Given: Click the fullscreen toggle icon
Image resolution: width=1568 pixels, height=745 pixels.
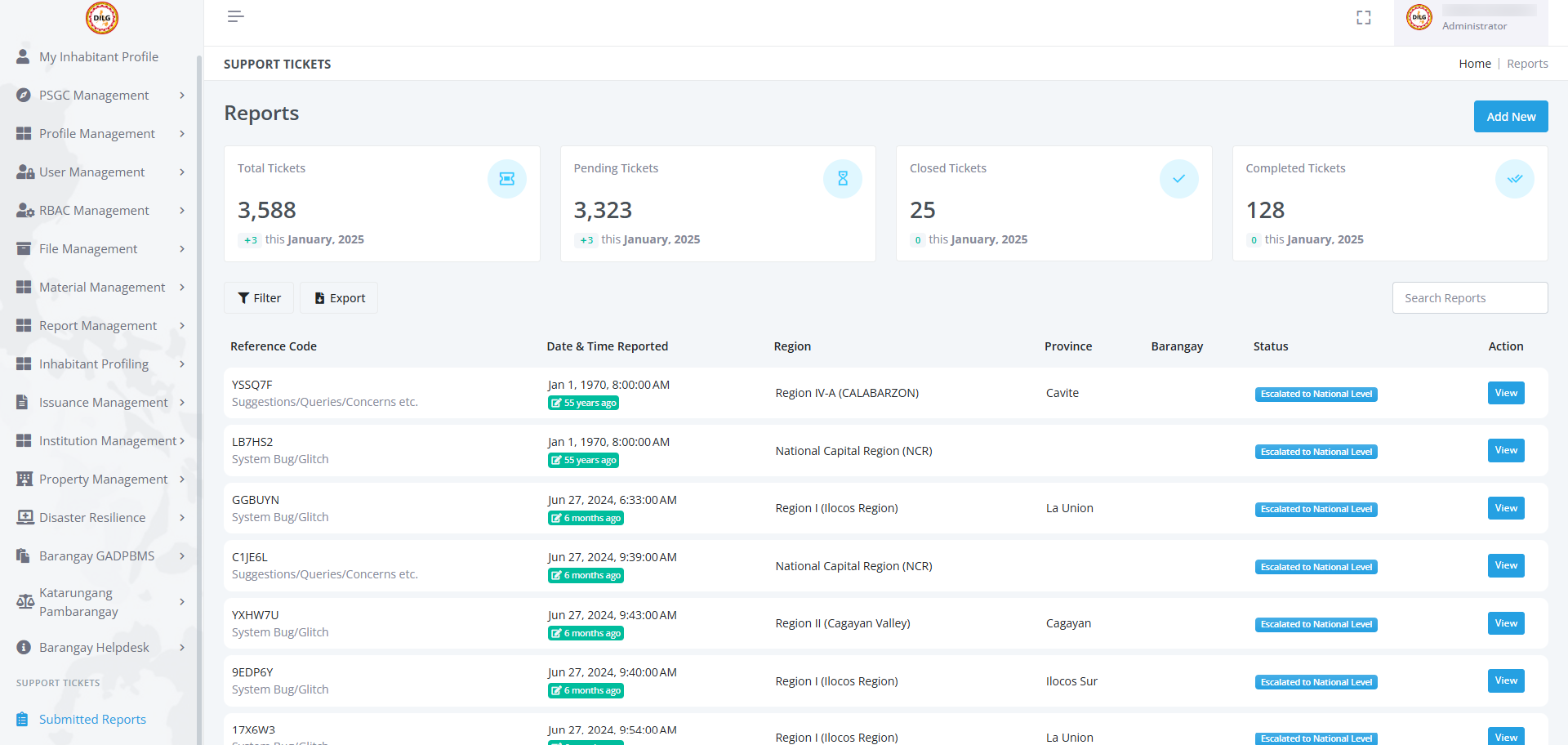Looking at the screenshot, I should [1364, 18].
